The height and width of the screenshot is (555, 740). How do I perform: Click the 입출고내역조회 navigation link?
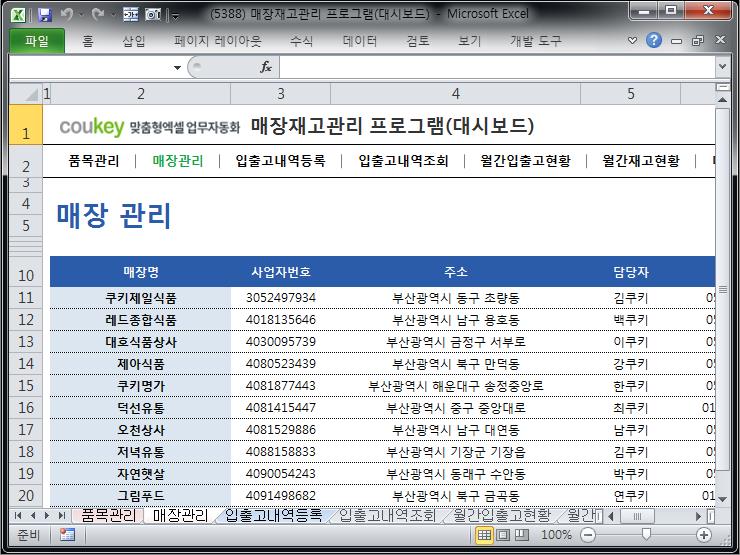tap(403, 161)
